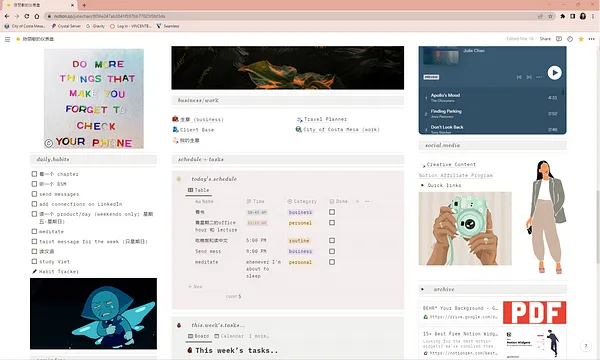Viewport: 600px width, 360px height.
Task: Click the routine category tag
Action: [299, 241]
